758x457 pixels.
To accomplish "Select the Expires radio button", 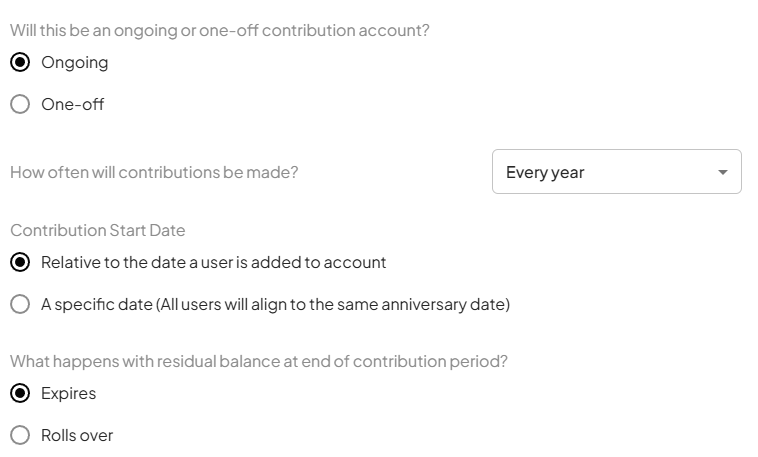I will (x=20, y=393).
